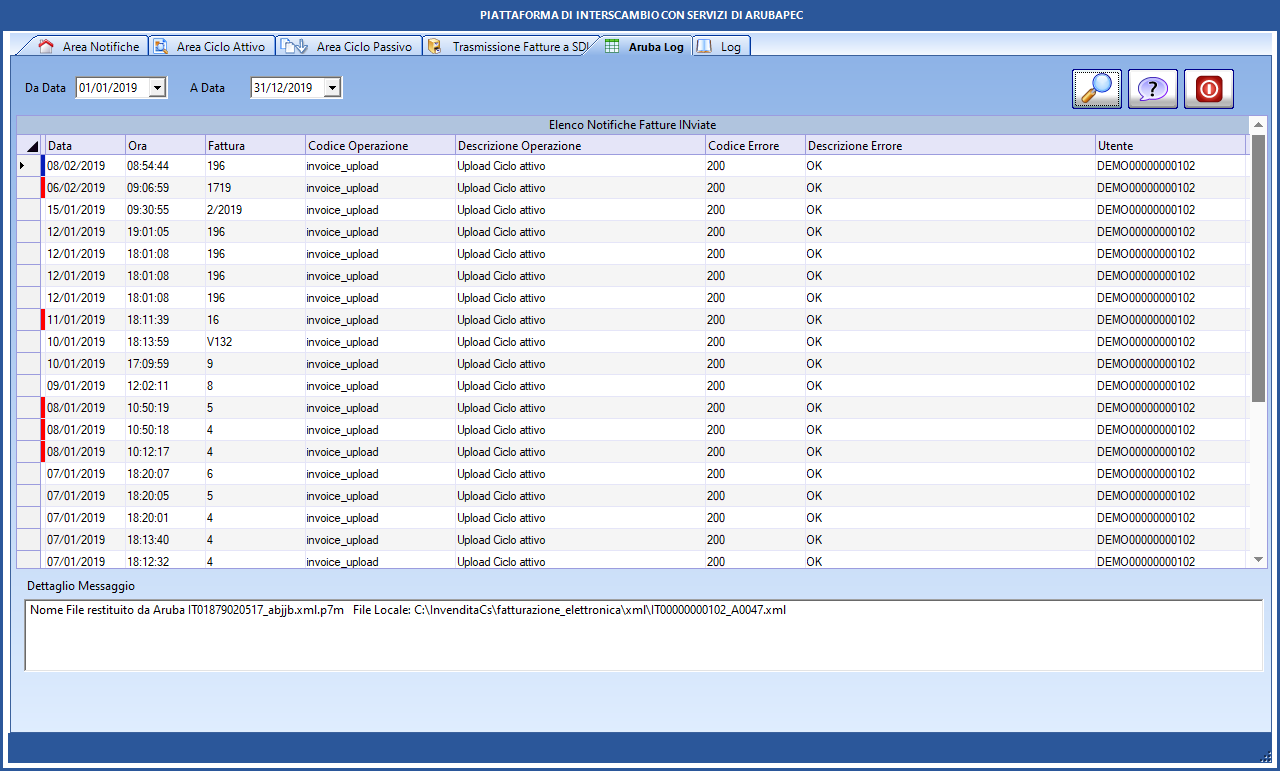Screen dimensions: 1280x771
Task: Click inside the A Data date field
Action: click(287, 88)
